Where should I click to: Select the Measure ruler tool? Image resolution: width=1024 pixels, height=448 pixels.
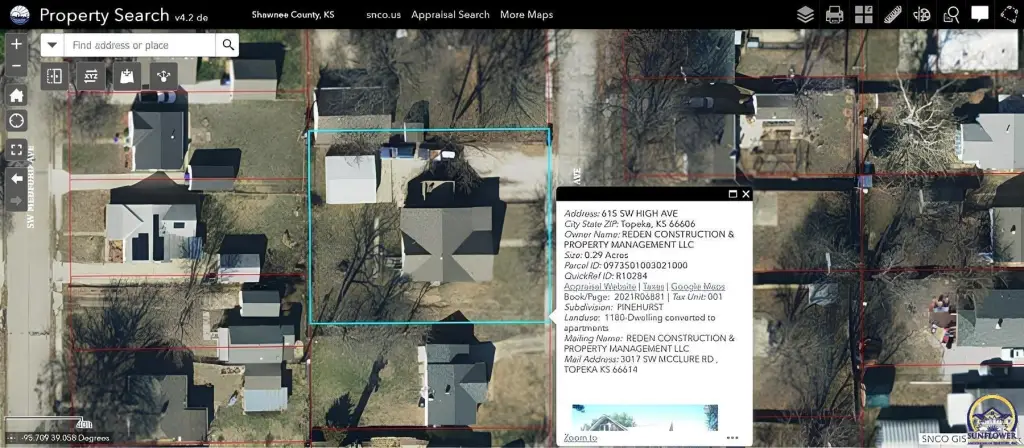tap(892, 15)
